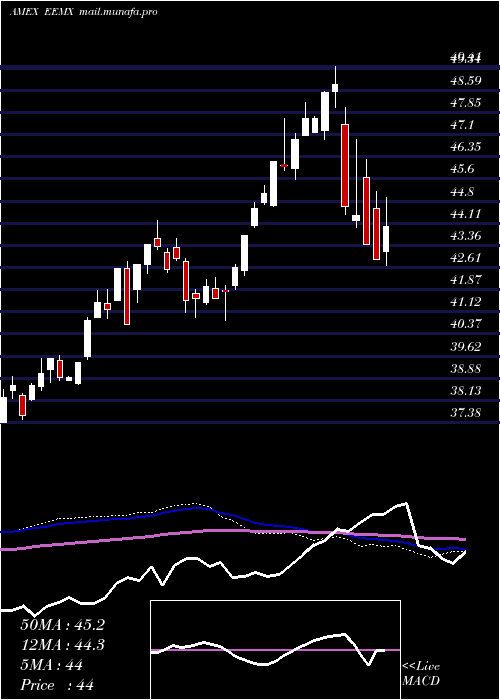
Task: Click the last white candlestick on the right
Action: pos(386,239)
